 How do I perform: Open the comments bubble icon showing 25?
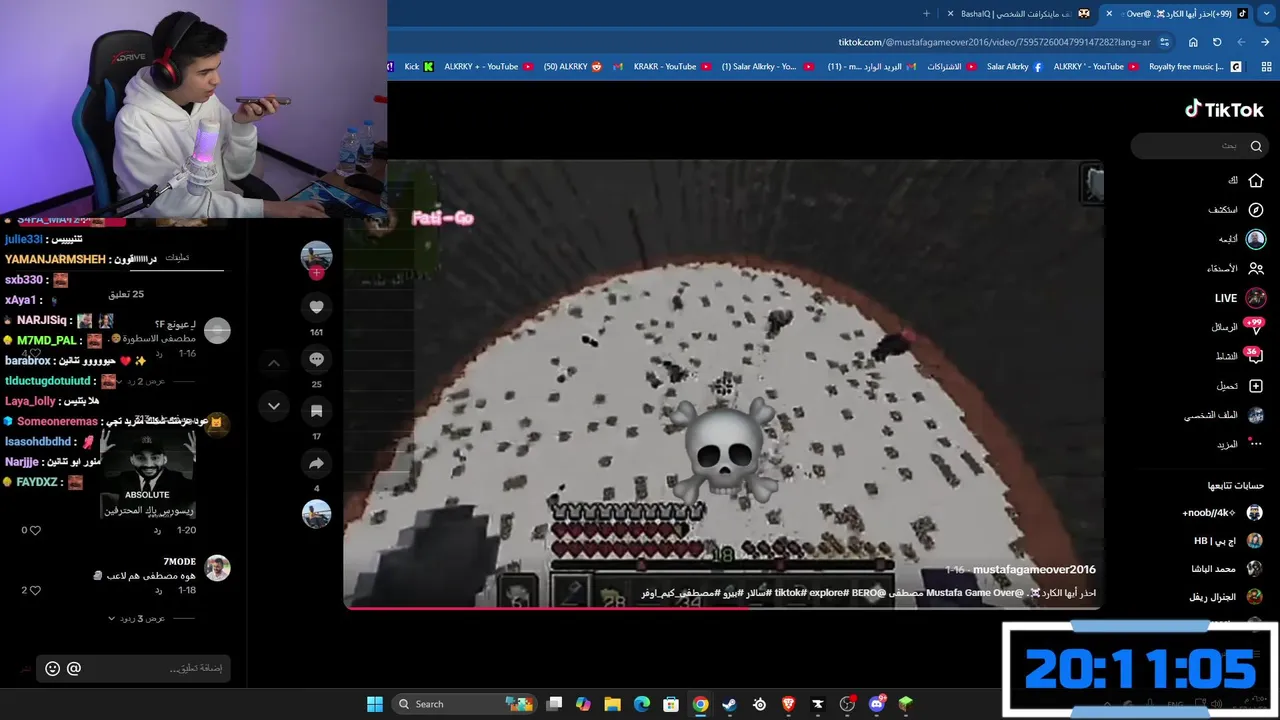316,359
